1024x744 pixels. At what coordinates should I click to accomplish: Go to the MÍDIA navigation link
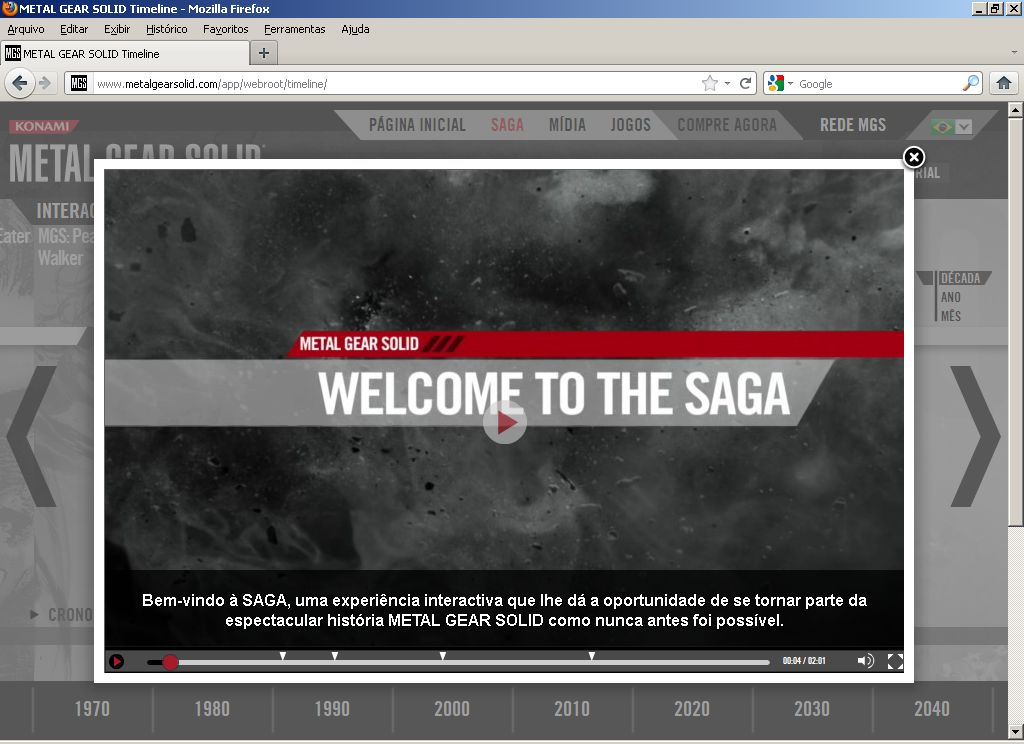(x=567, y=125)
